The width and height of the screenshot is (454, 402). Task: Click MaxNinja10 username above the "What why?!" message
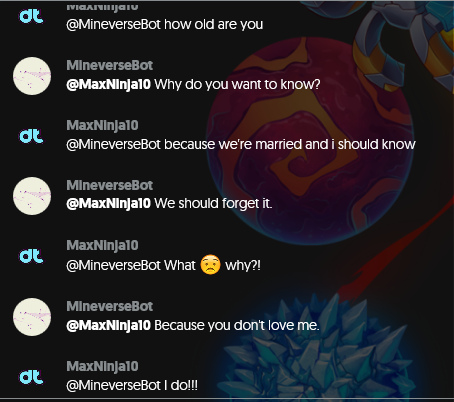[x=102, y=246]
